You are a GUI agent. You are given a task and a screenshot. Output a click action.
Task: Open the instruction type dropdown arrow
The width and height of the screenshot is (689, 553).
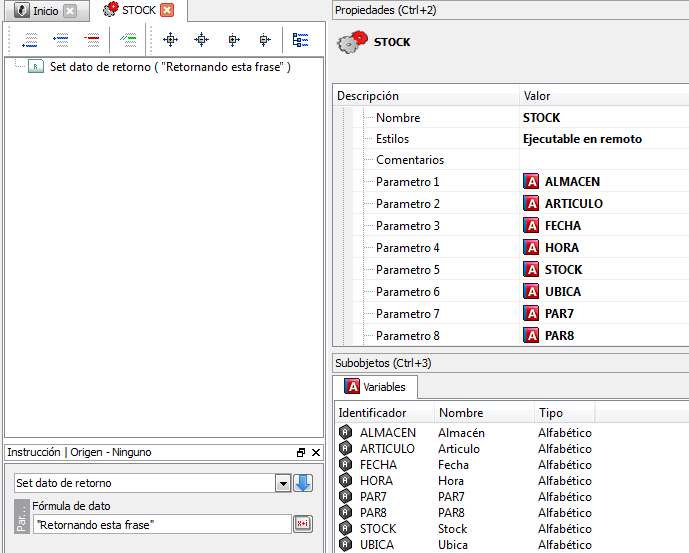point(282,483)
